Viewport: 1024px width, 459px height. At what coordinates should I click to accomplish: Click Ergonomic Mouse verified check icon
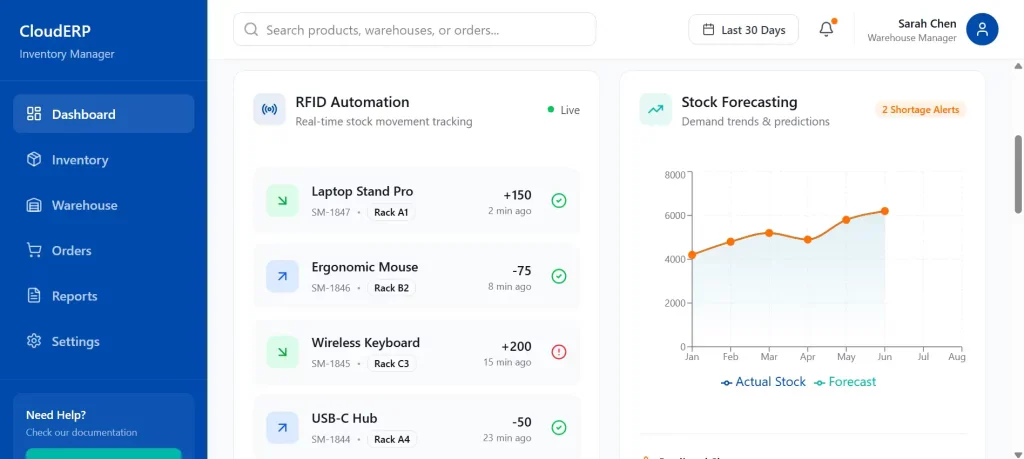(x=558, y=276)
